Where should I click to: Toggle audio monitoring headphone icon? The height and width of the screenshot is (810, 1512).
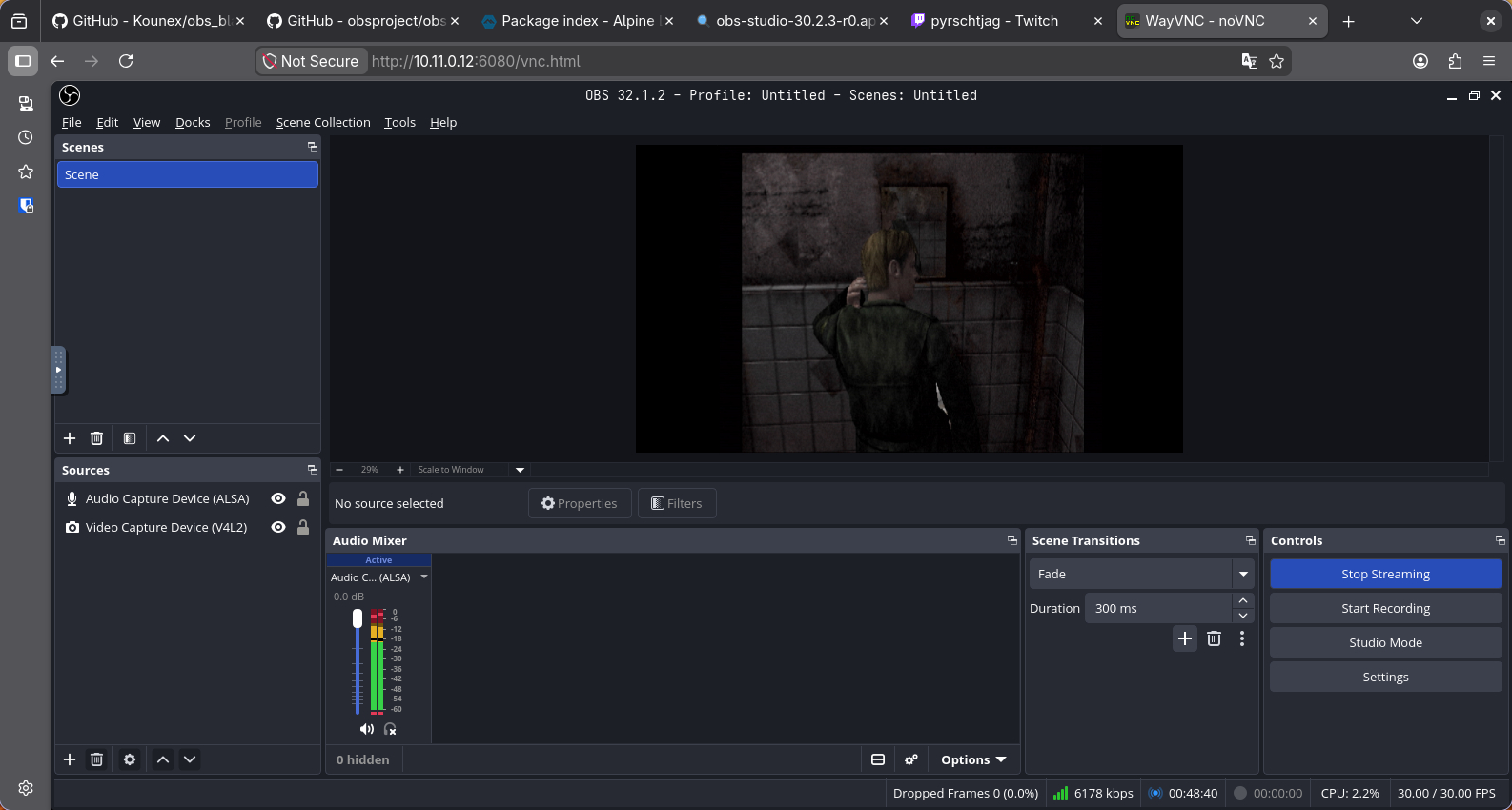coord(390,729)
